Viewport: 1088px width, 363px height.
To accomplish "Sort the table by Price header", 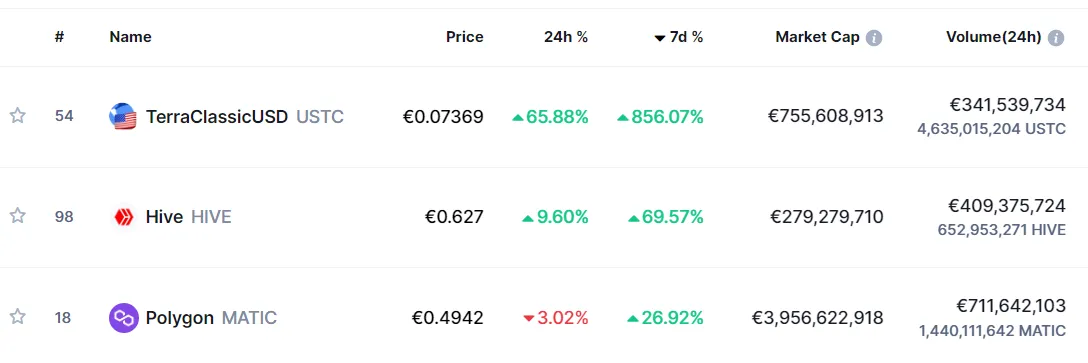I will coord(465,37).
